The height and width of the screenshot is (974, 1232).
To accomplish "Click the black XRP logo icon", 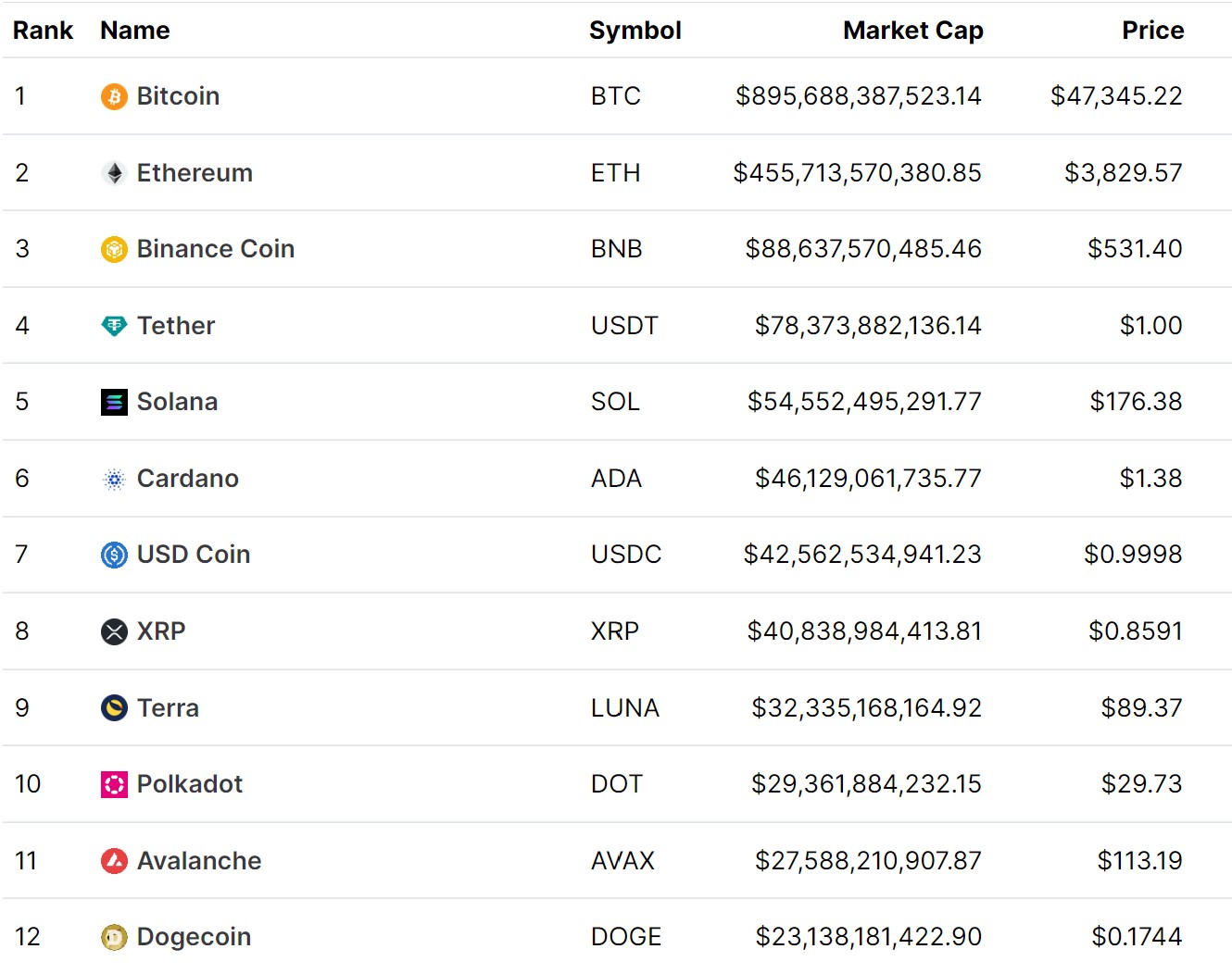I will [114, 631].
